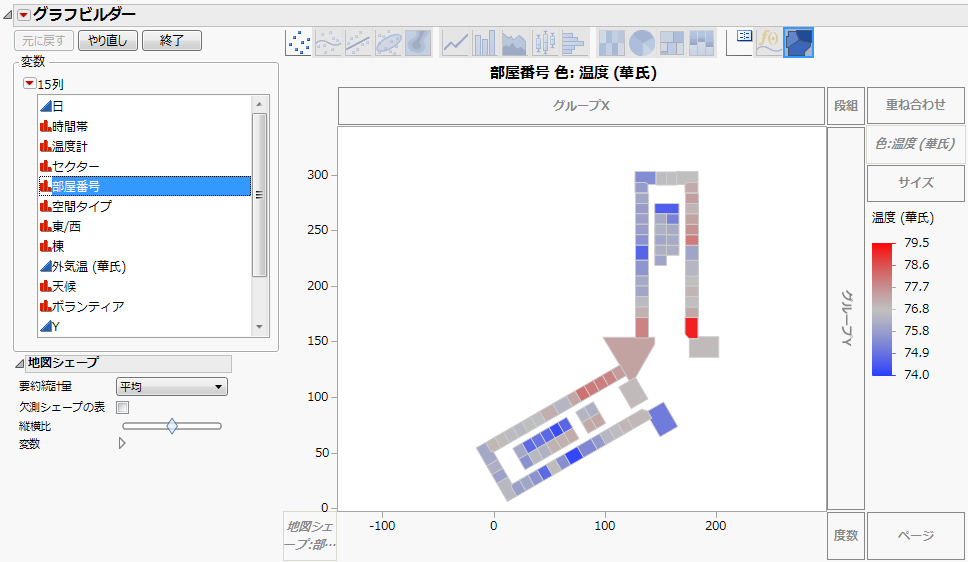The height and width of the screenshot is (562, 968).
Task: Open the 要約統計量 平均 dropdown
Action: (x=172, y=387)
